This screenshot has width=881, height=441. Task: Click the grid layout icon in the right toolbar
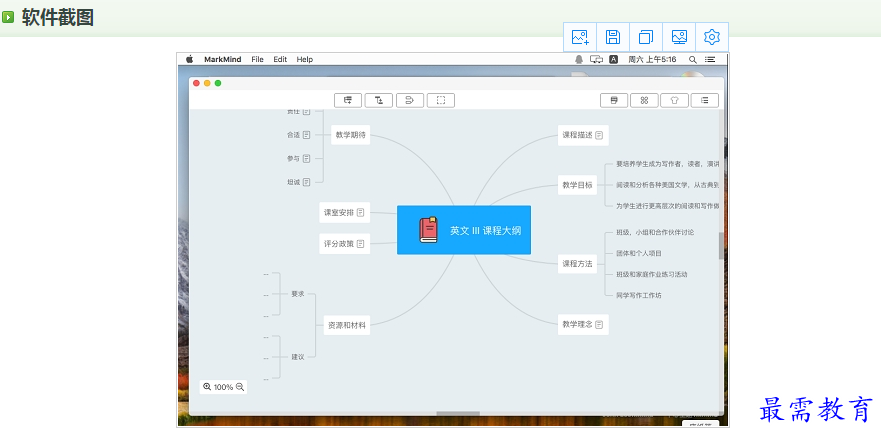645,100
